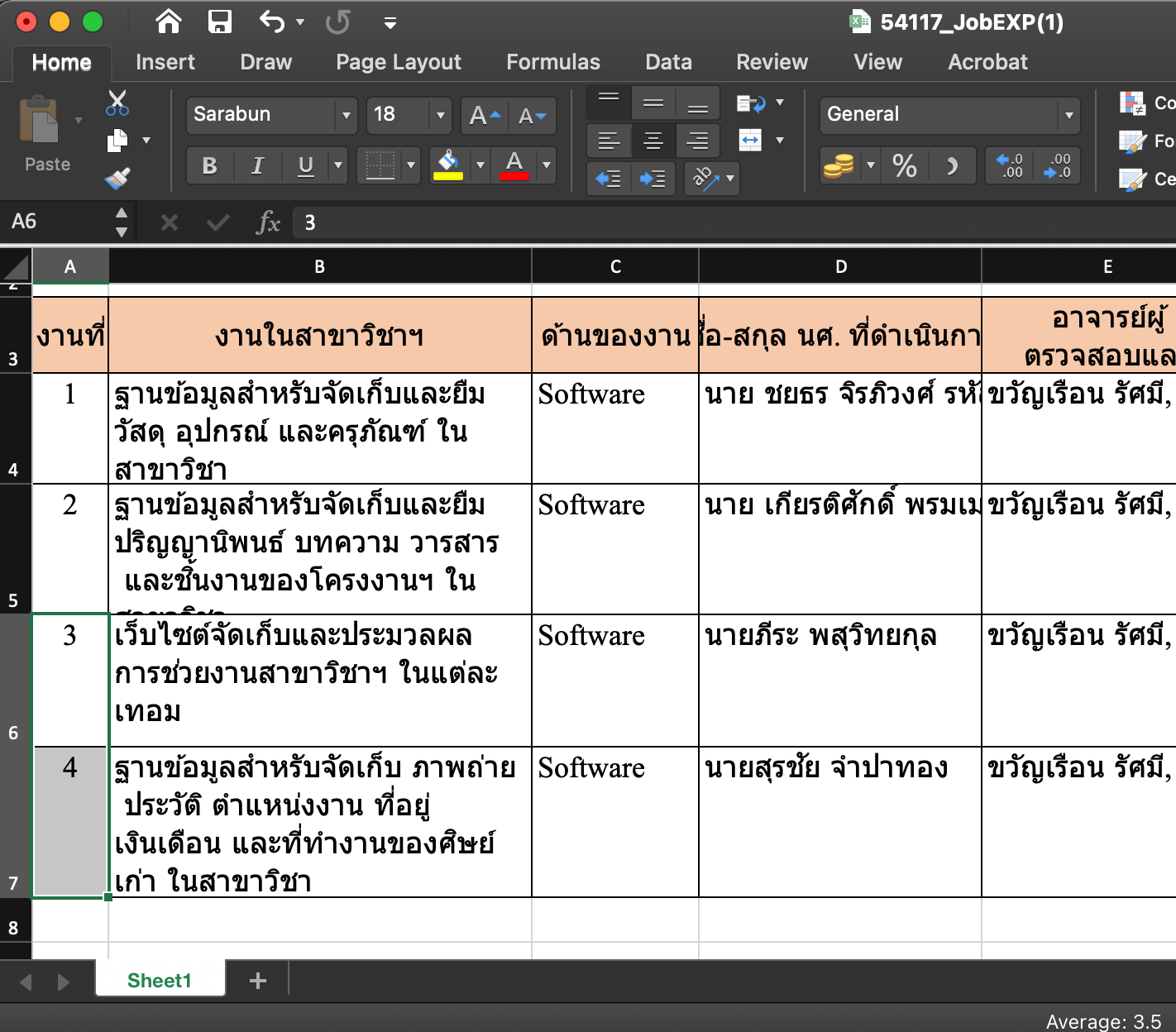The width and height of the screenshot is (1176, 1032).
Task: Expand the font size 18 dropdown
Action: pos(440,115)
